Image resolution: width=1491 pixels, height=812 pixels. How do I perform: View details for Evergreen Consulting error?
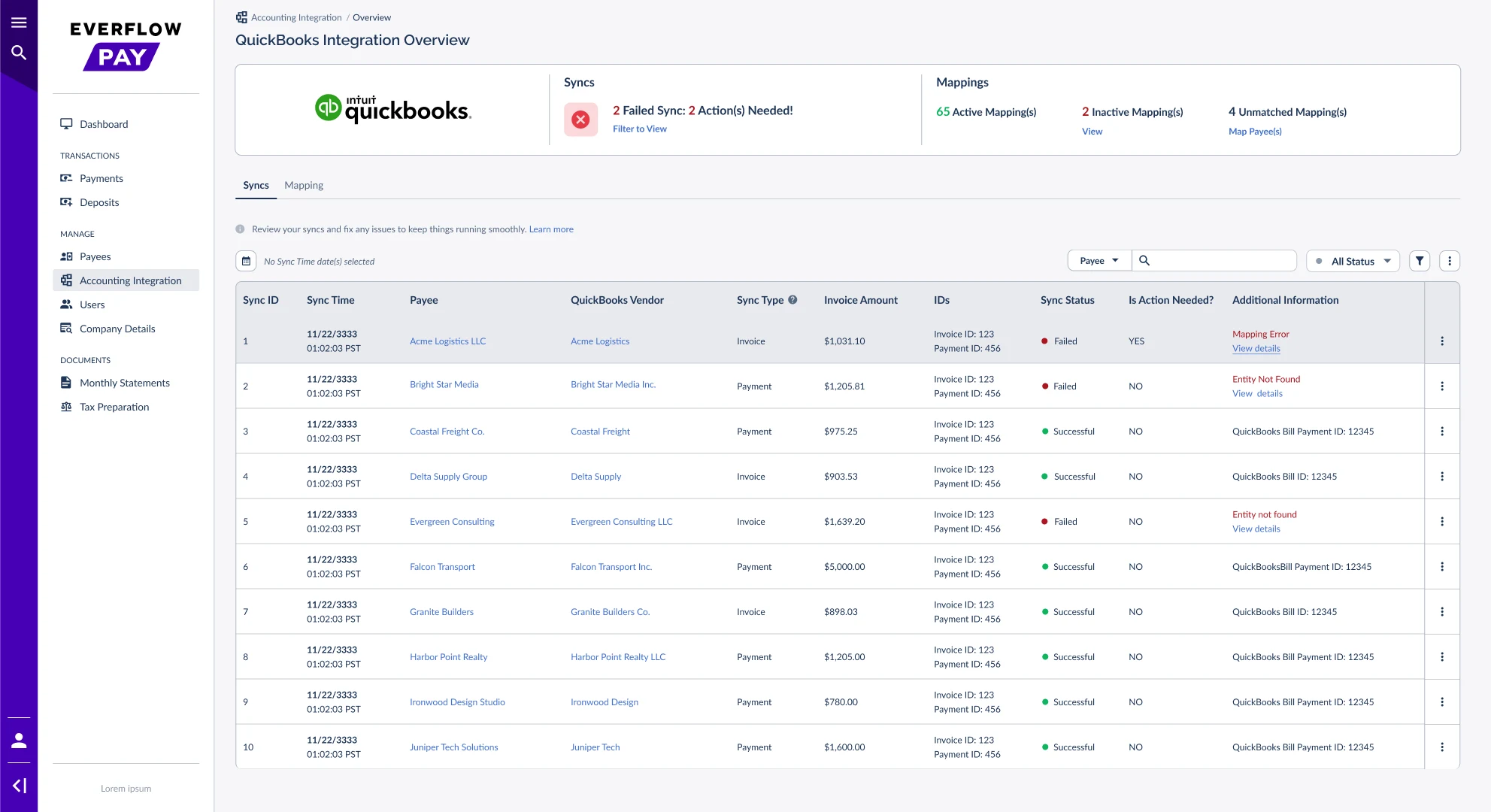point(1256,529)
